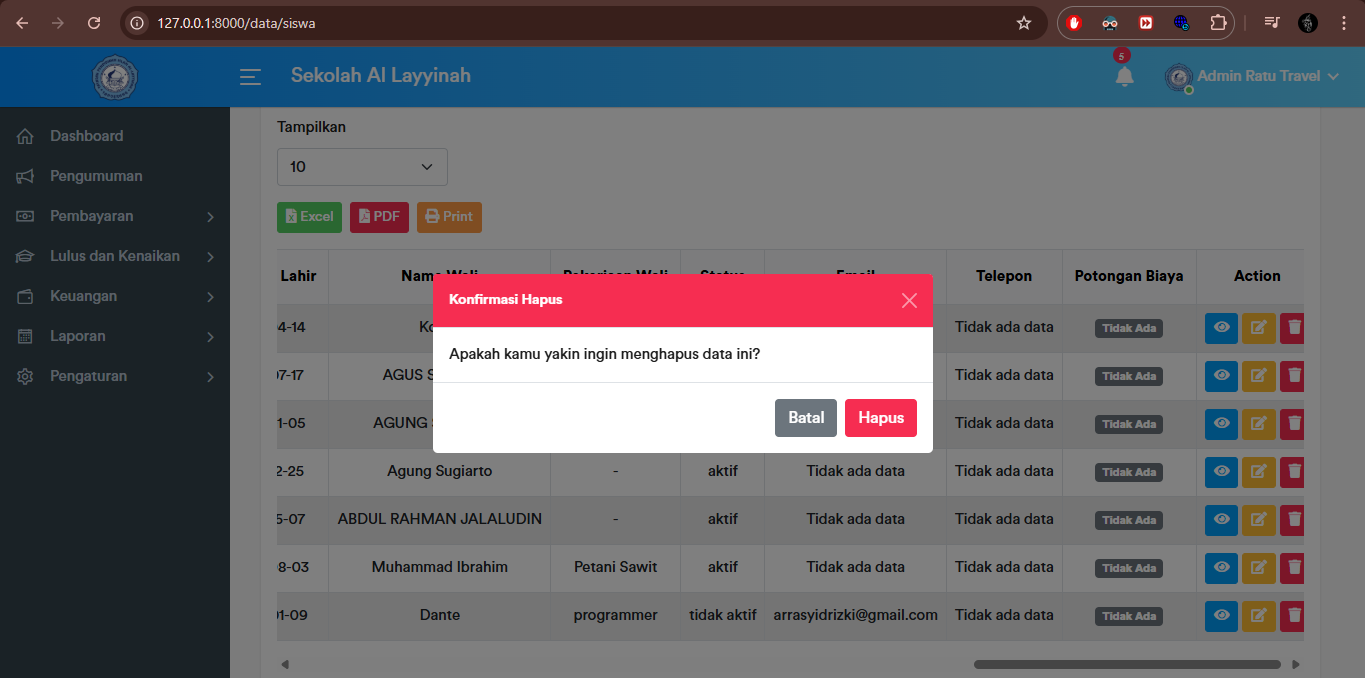Screen dimensions: 1365x678
Task: View details with eye icon for Dante row
Action: 1221,616
